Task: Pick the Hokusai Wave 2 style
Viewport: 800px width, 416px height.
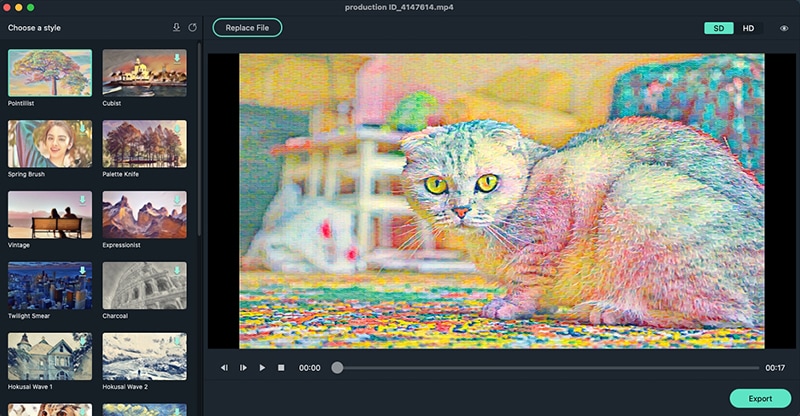Action: [144, 357]
